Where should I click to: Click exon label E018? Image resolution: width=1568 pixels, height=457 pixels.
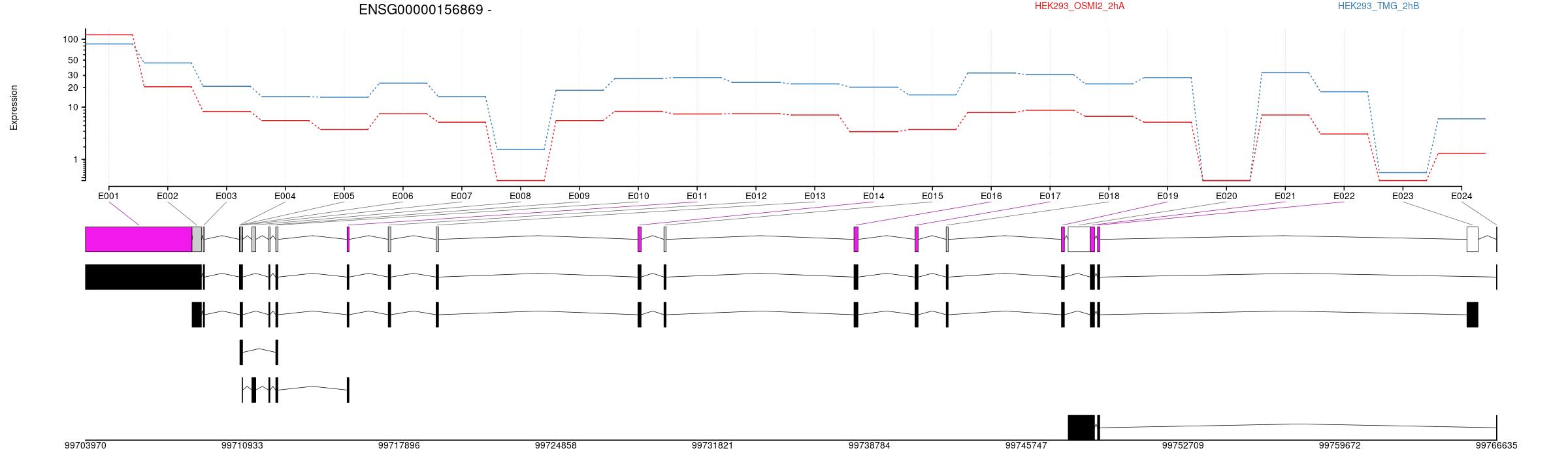tap(1109, 196)
